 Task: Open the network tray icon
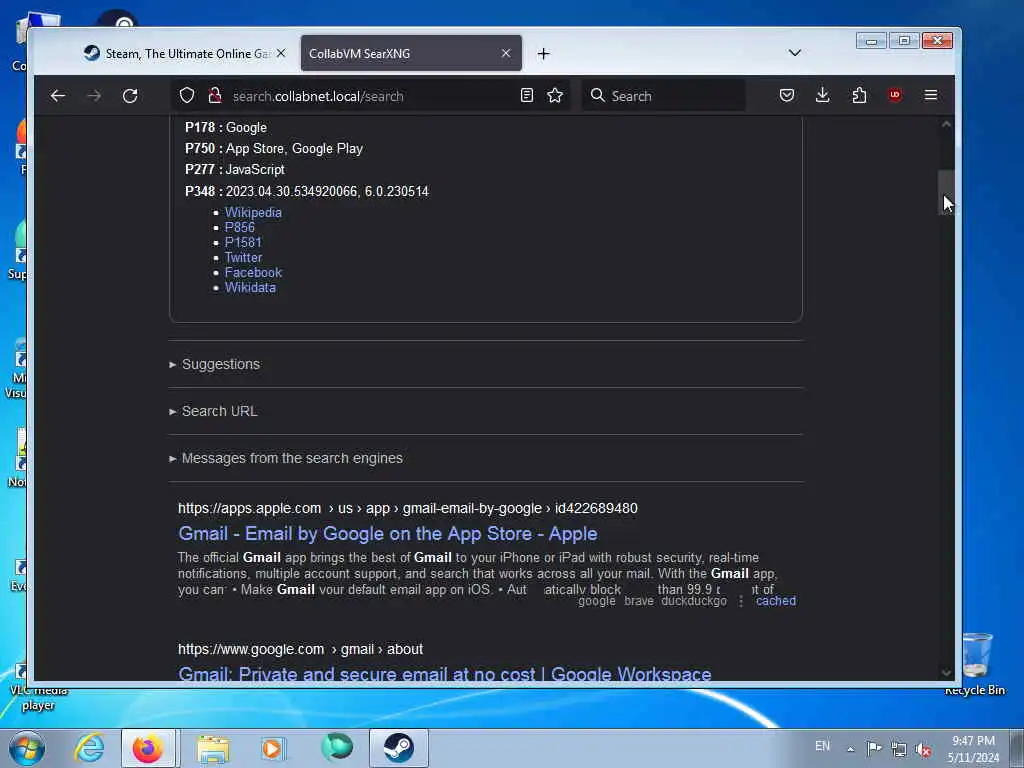click(x=899, y=749)
